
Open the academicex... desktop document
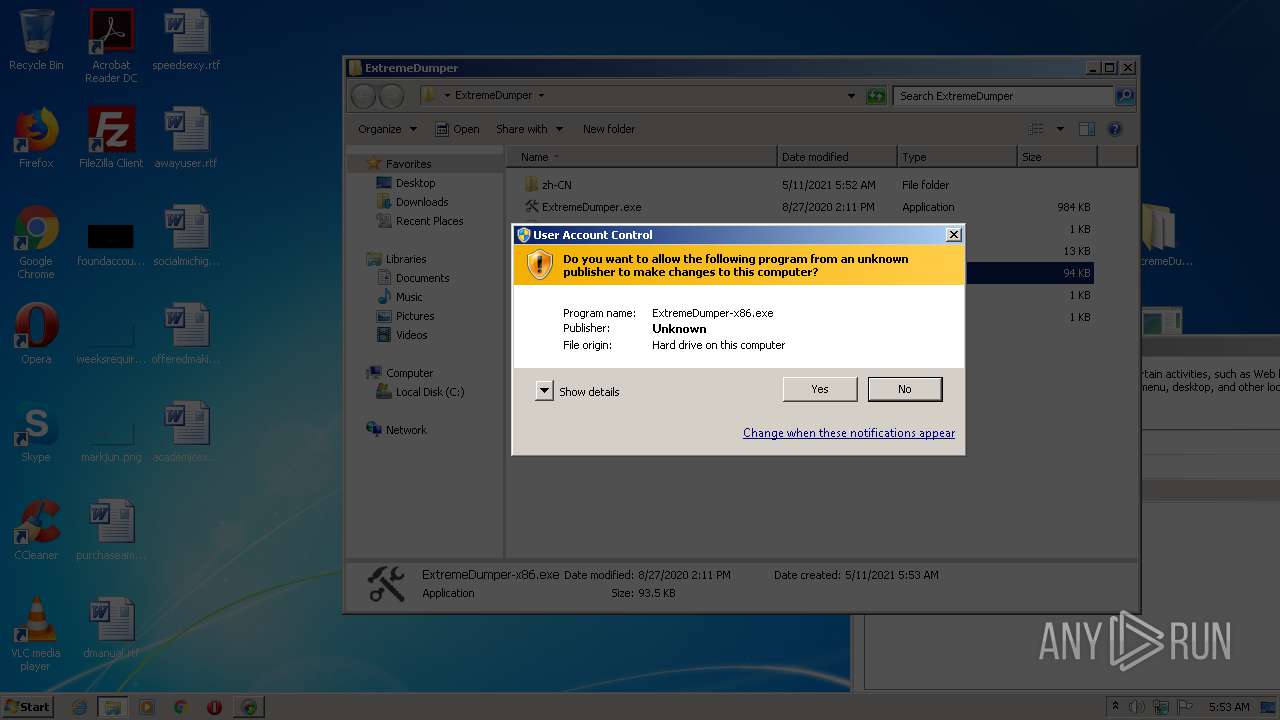click(186, 432)
